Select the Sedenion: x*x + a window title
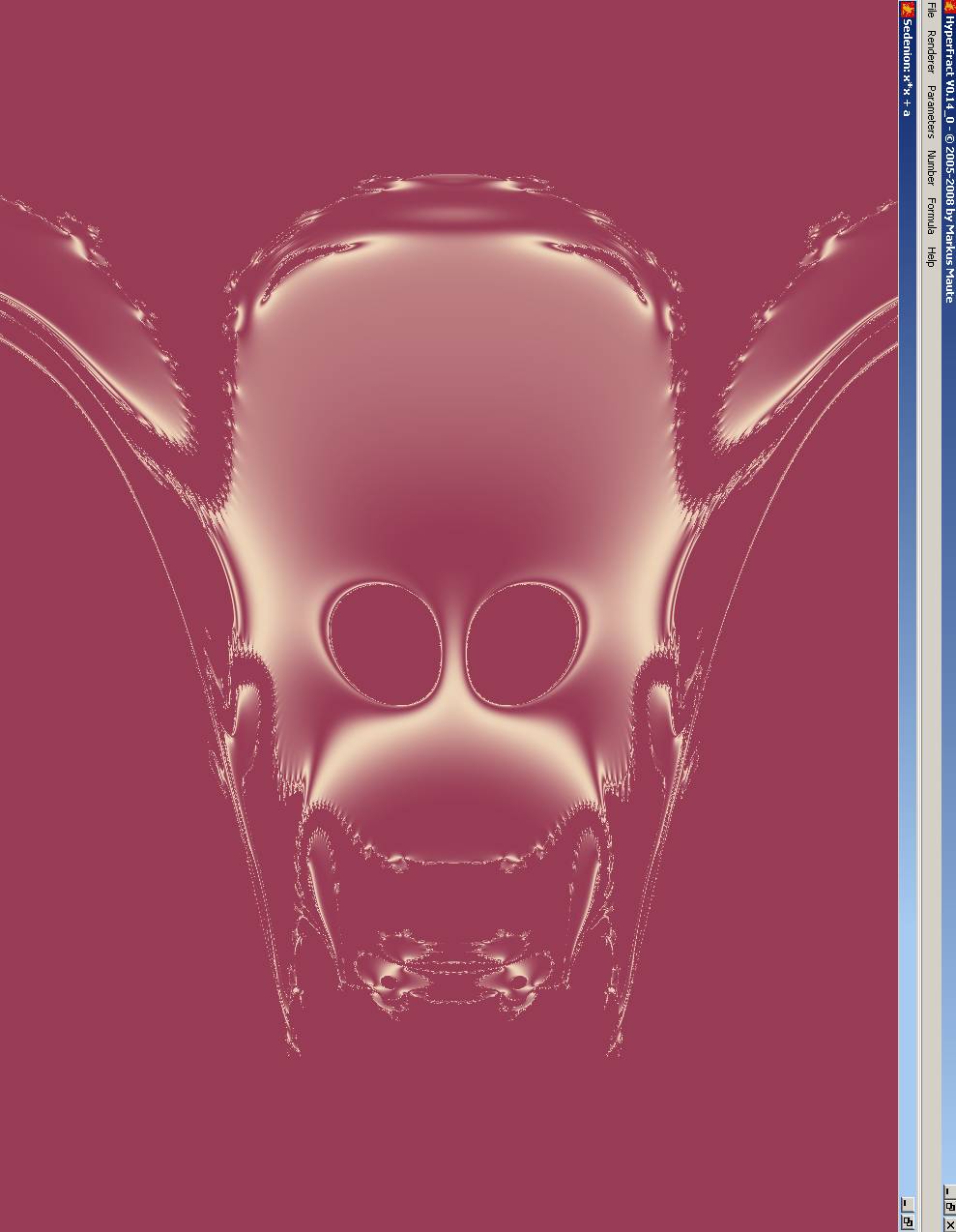Viewport: 956px width, 1232px height. (x=907, y=68)
